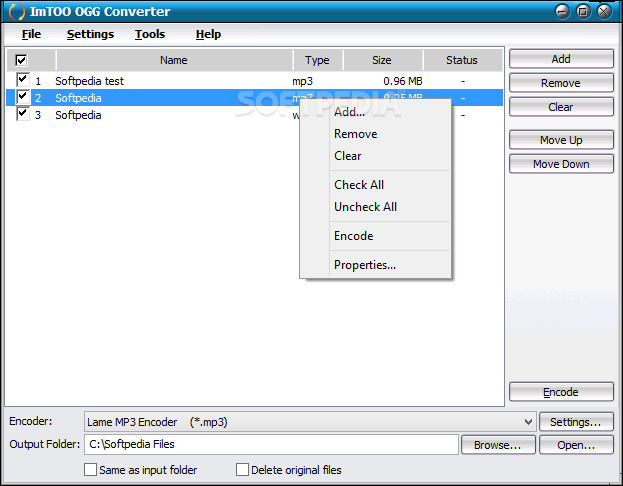This screenshot has height=486, width=623.
Task: Choose Remove from the context menu
Action: click(x=356, y=134)
